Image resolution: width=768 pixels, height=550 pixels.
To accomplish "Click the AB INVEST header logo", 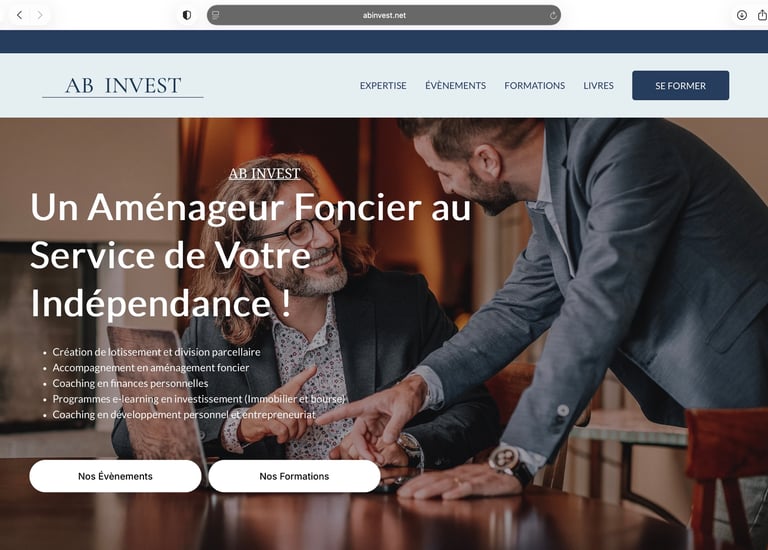I will click(x=123, y=86).
